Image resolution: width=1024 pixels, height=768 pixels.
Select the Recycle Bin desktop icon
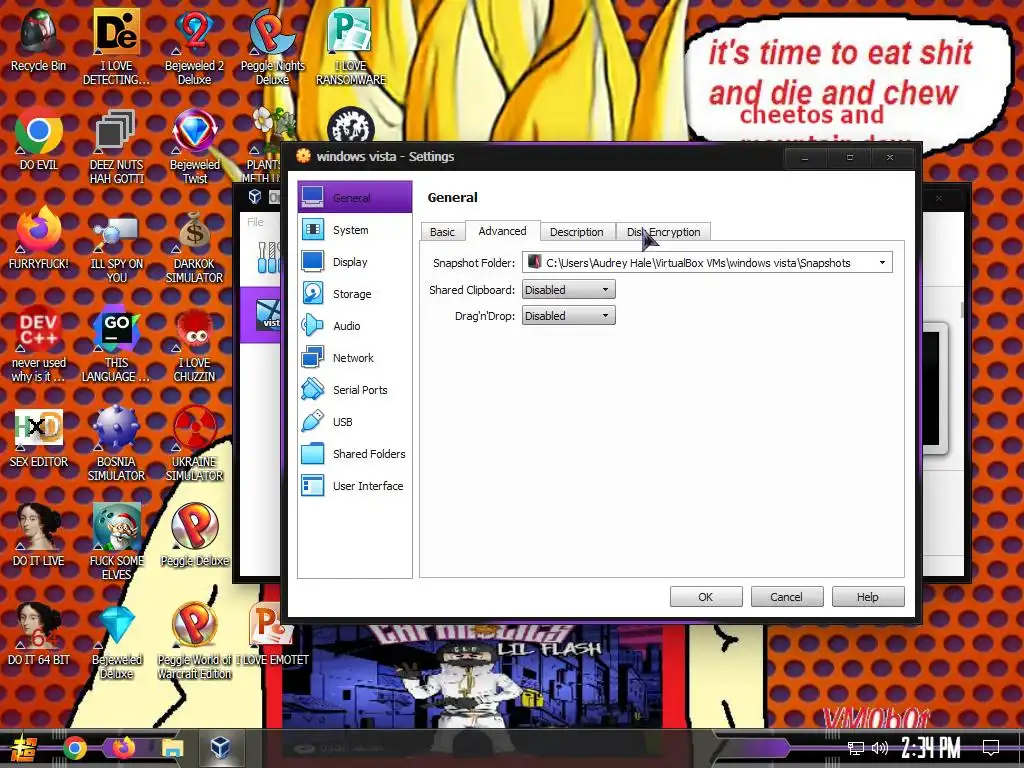[39, 40]
